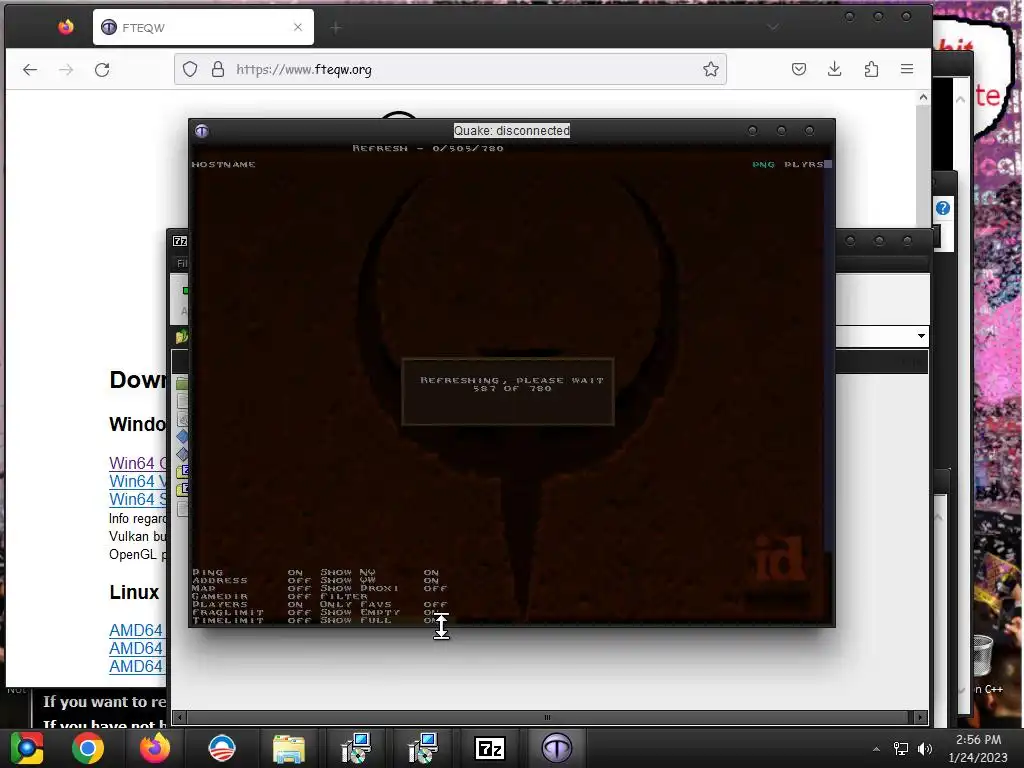Close the FTEQW browser tab
1024x768 pixels.
coord(298,27)
